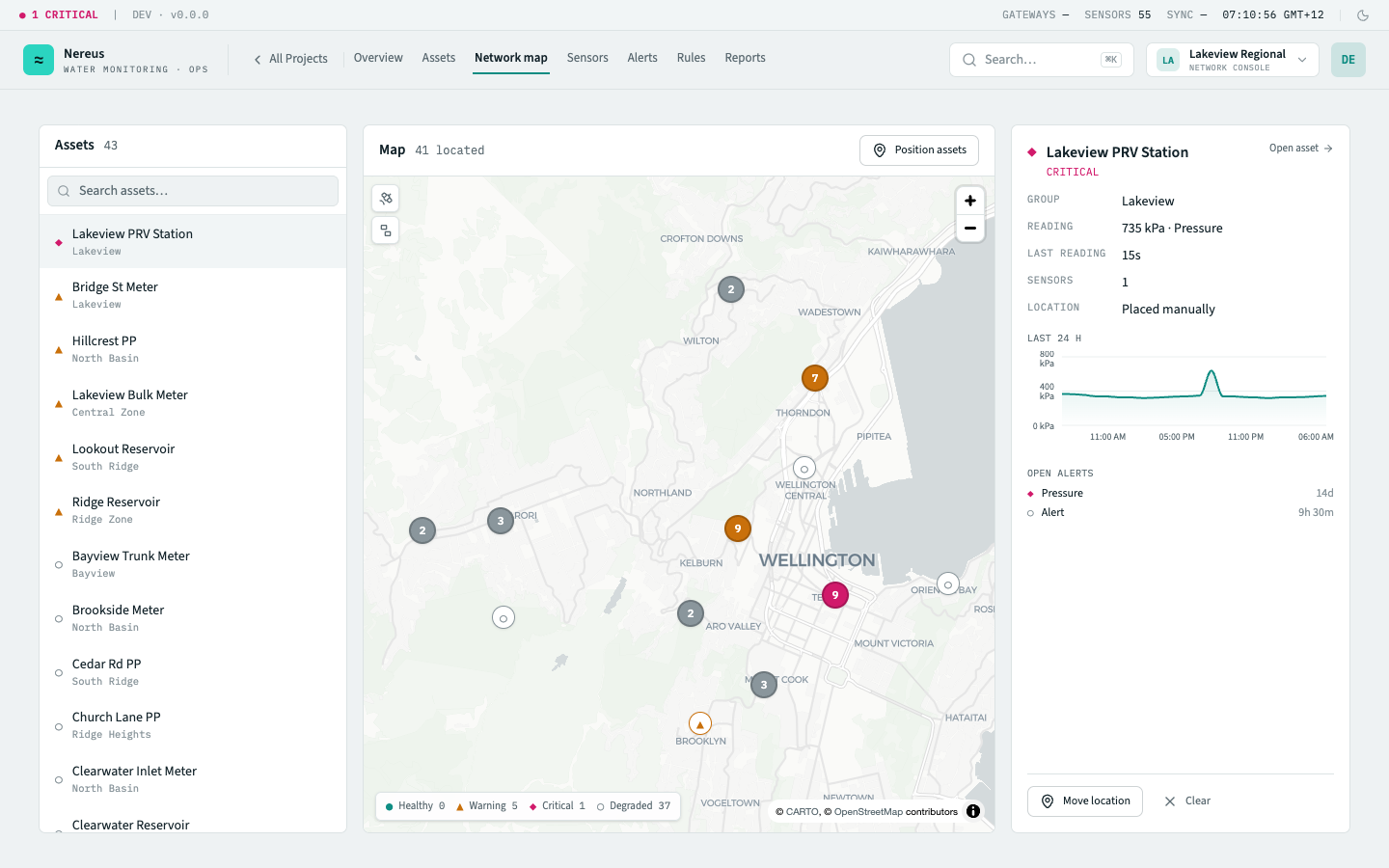Click the search magnifier icon in top bar

click(x=969, y=60)
